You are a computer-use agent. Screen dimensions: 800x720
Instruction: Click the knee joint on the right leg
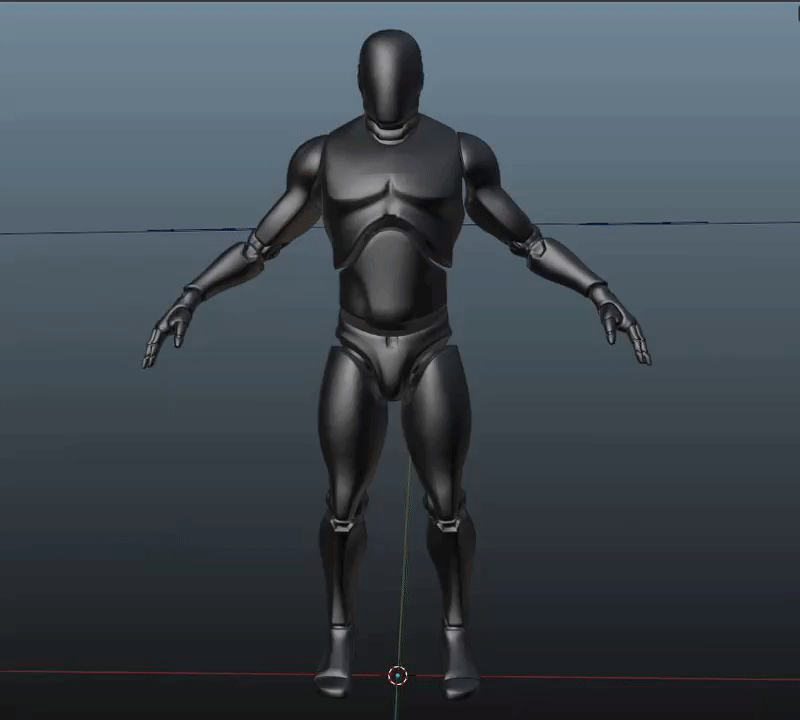pyautogui.click(x=447, y=524)
